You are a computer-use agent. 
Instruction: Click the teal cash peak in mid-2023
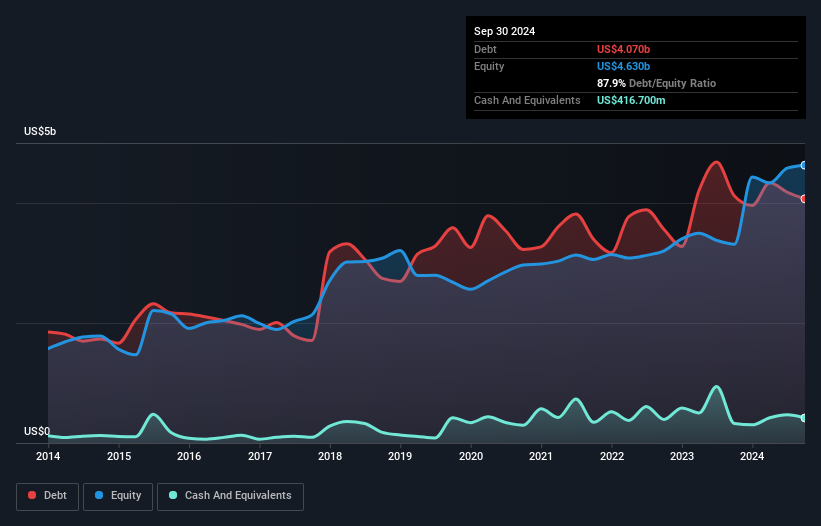716,387
